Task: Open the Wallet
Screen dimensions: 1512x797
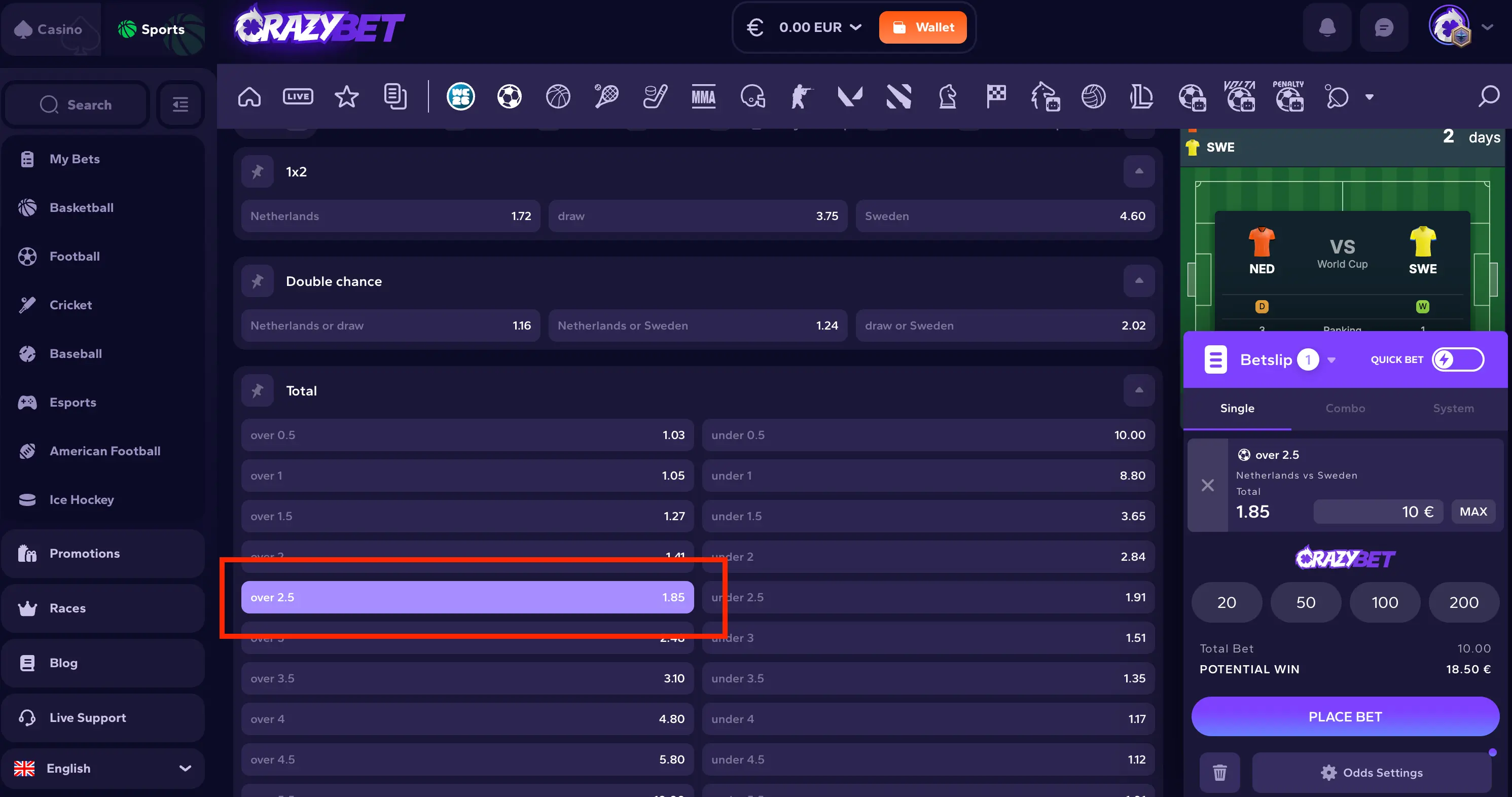Action: click(922, 27)
